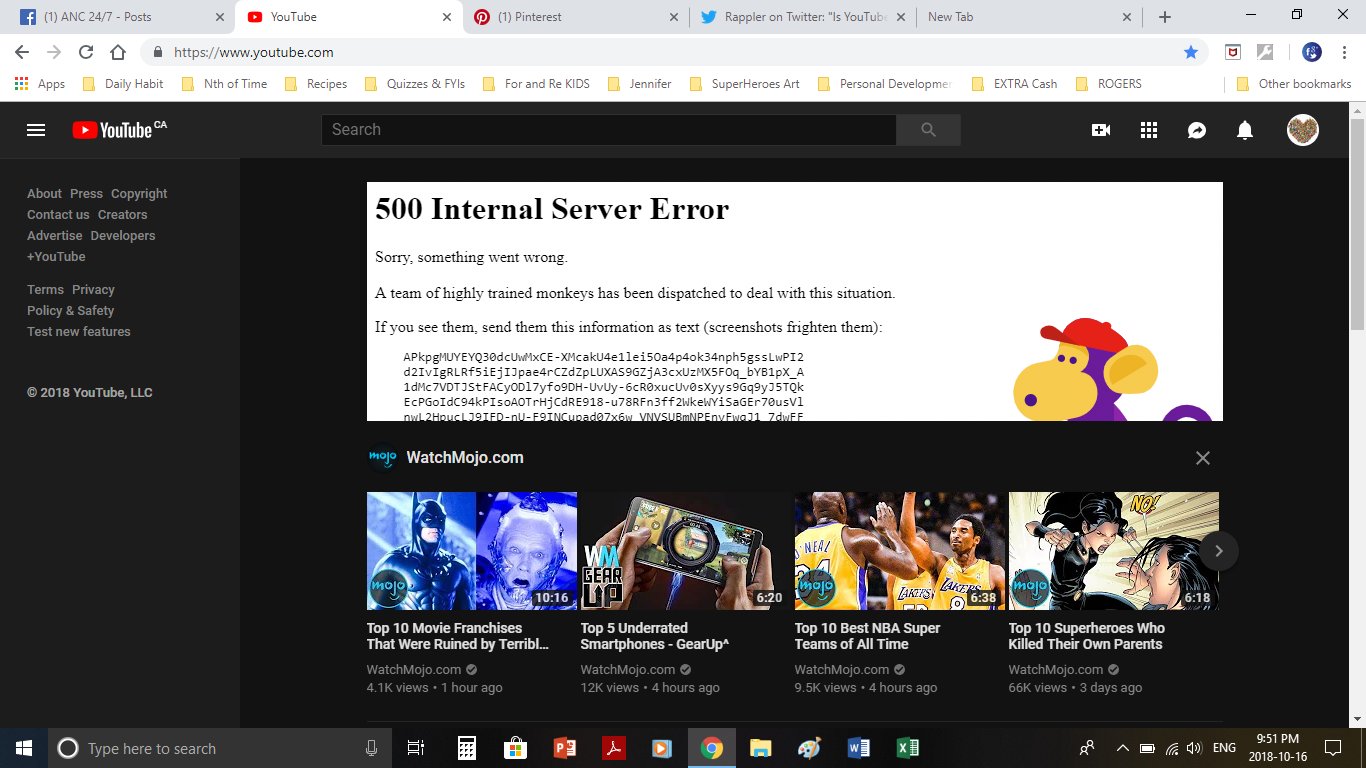
Task: Open the Developers footer link
Action: coord(123,236)
